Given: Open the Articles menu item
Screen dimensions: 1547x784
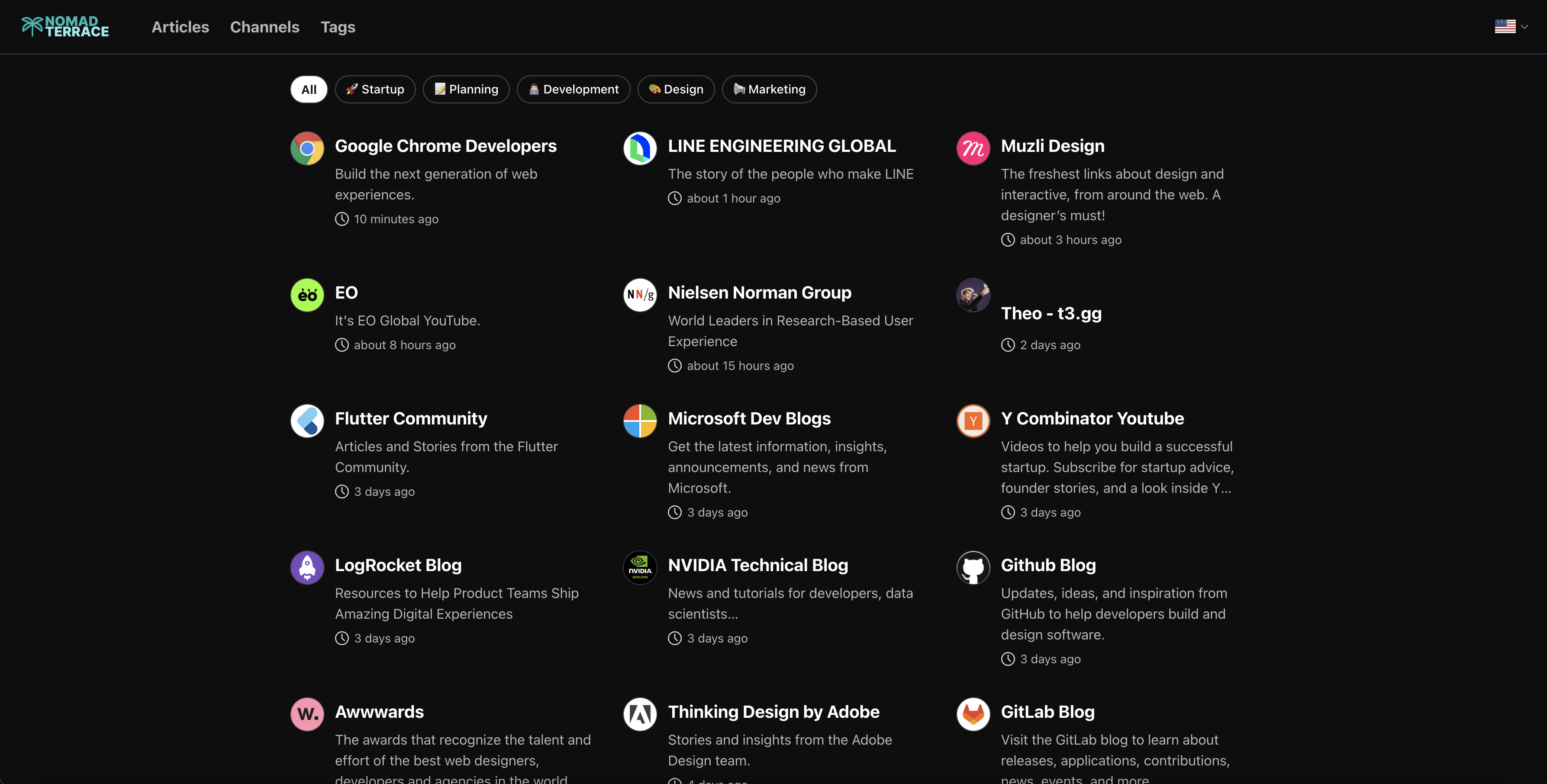Looking at the screenshot, I should (x=180, y=27).
